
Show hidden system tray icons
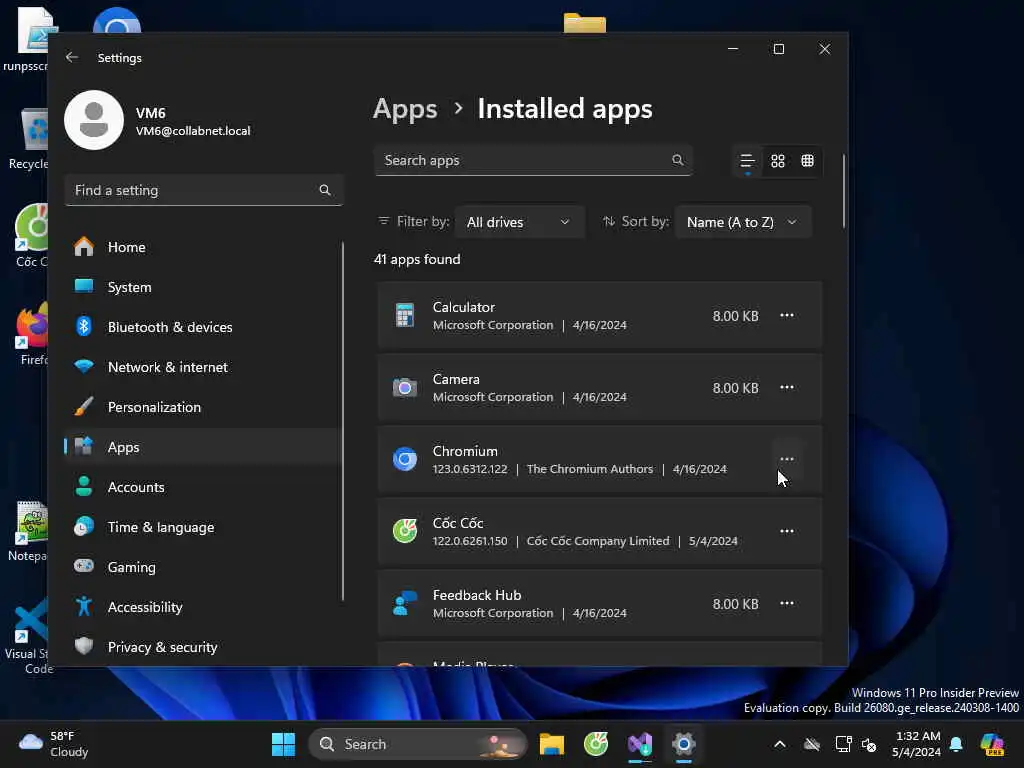[x=780, y=744]
